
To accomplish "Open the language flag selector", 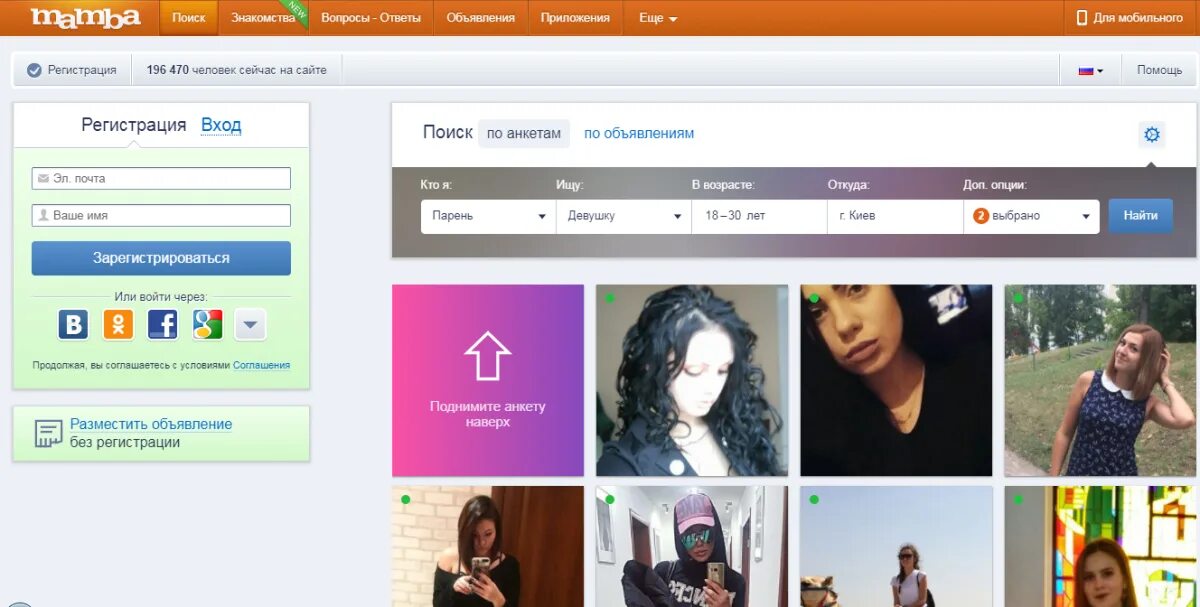I will coord(1090,71).
